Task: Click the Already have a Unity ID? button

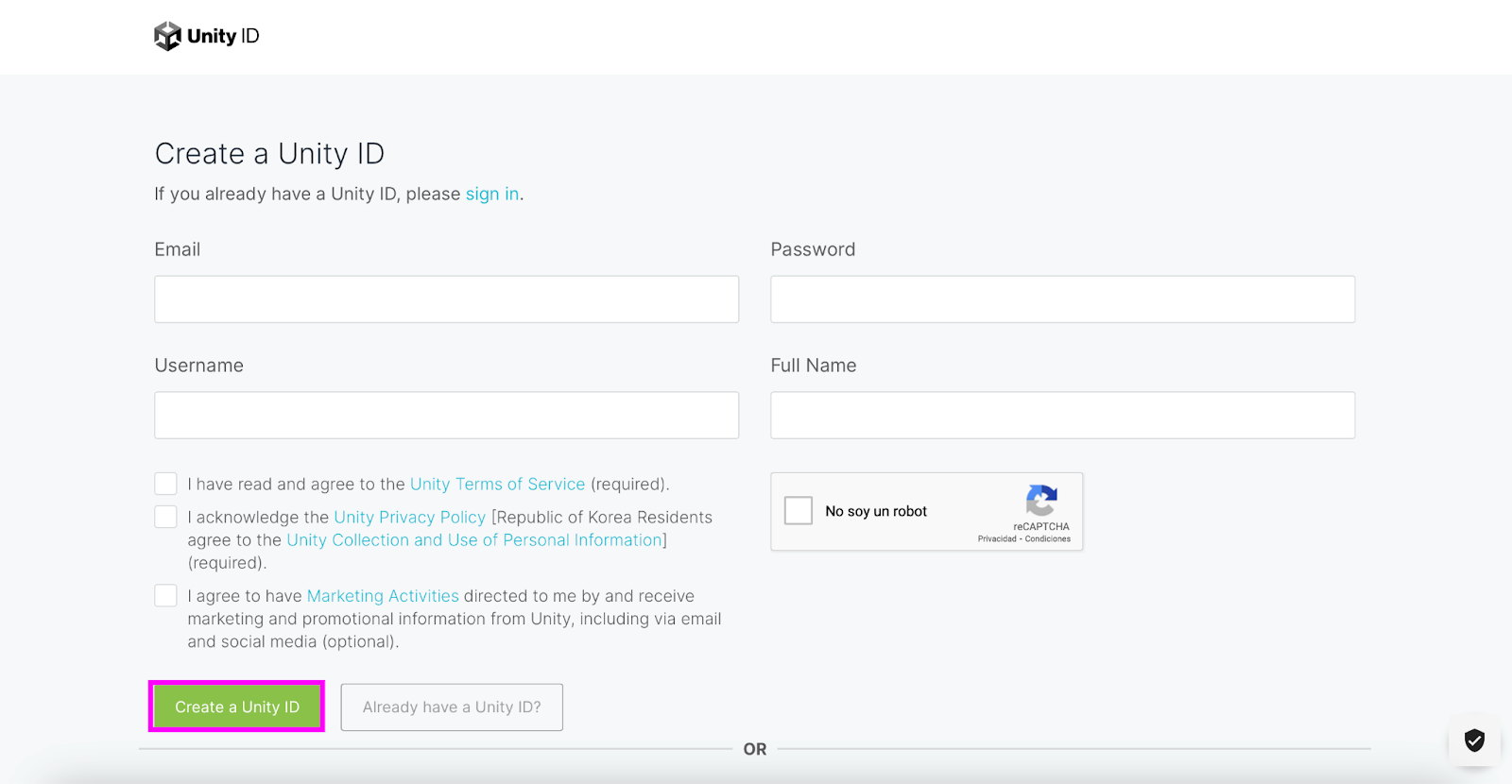Action: coord(452,707)
